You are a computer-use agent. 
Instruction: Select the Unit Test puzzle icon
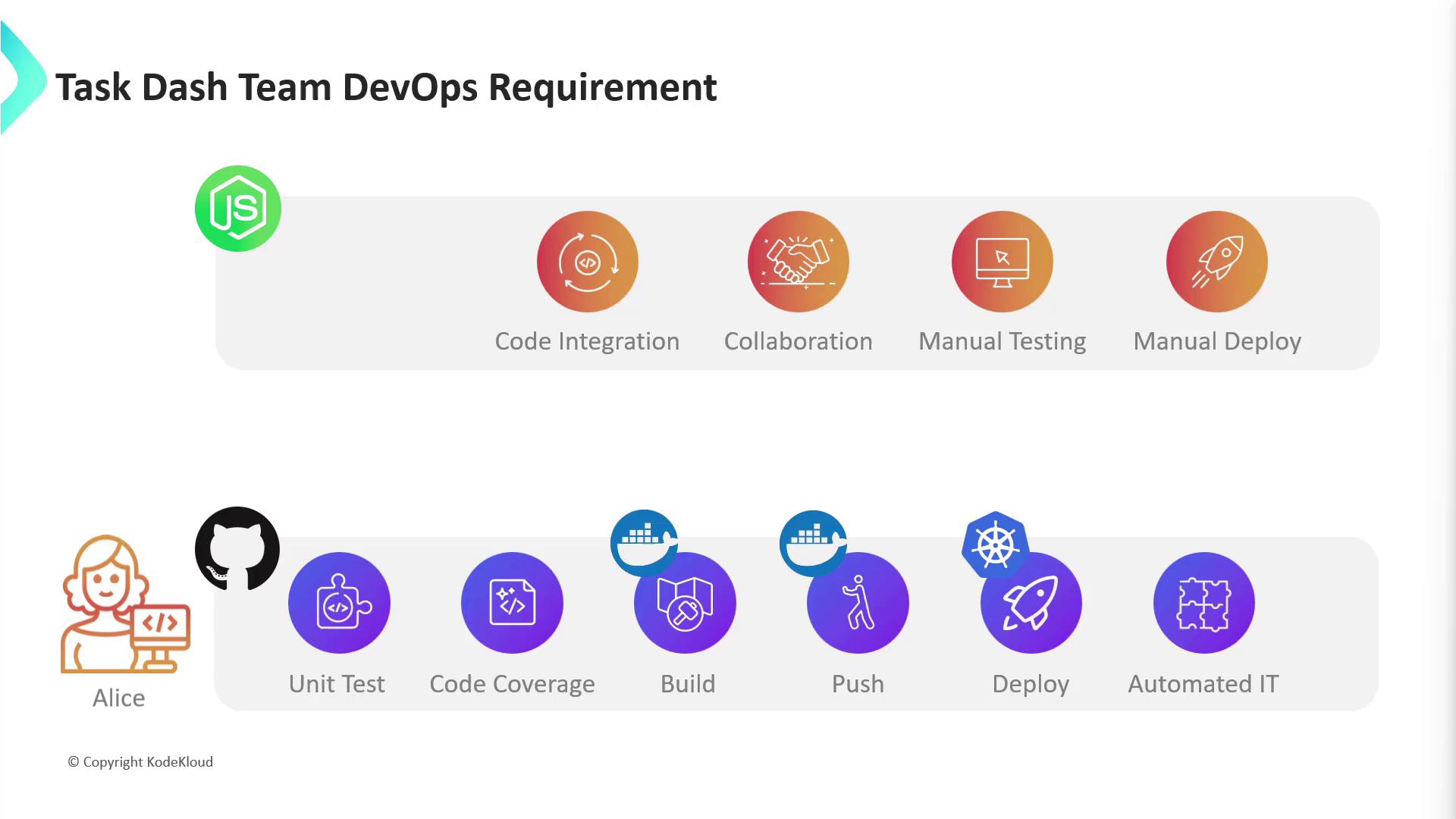click(339, 603)
